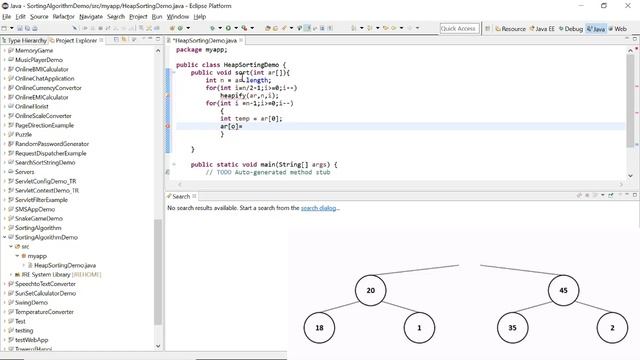Switch to the Java EE perspective

(542, 29)
